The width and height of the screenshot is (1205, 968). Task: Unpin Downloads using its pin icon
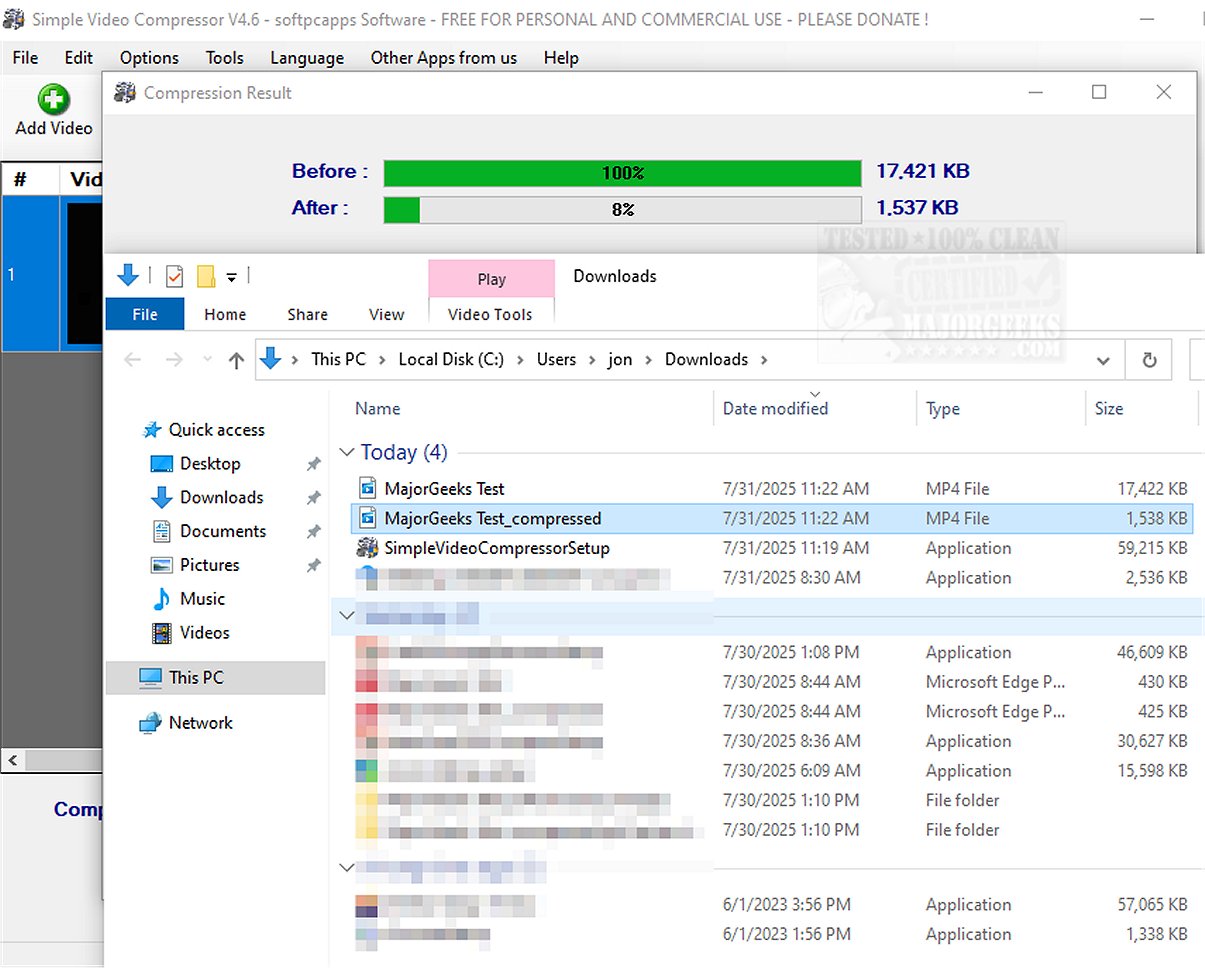(x=313, y=498)
